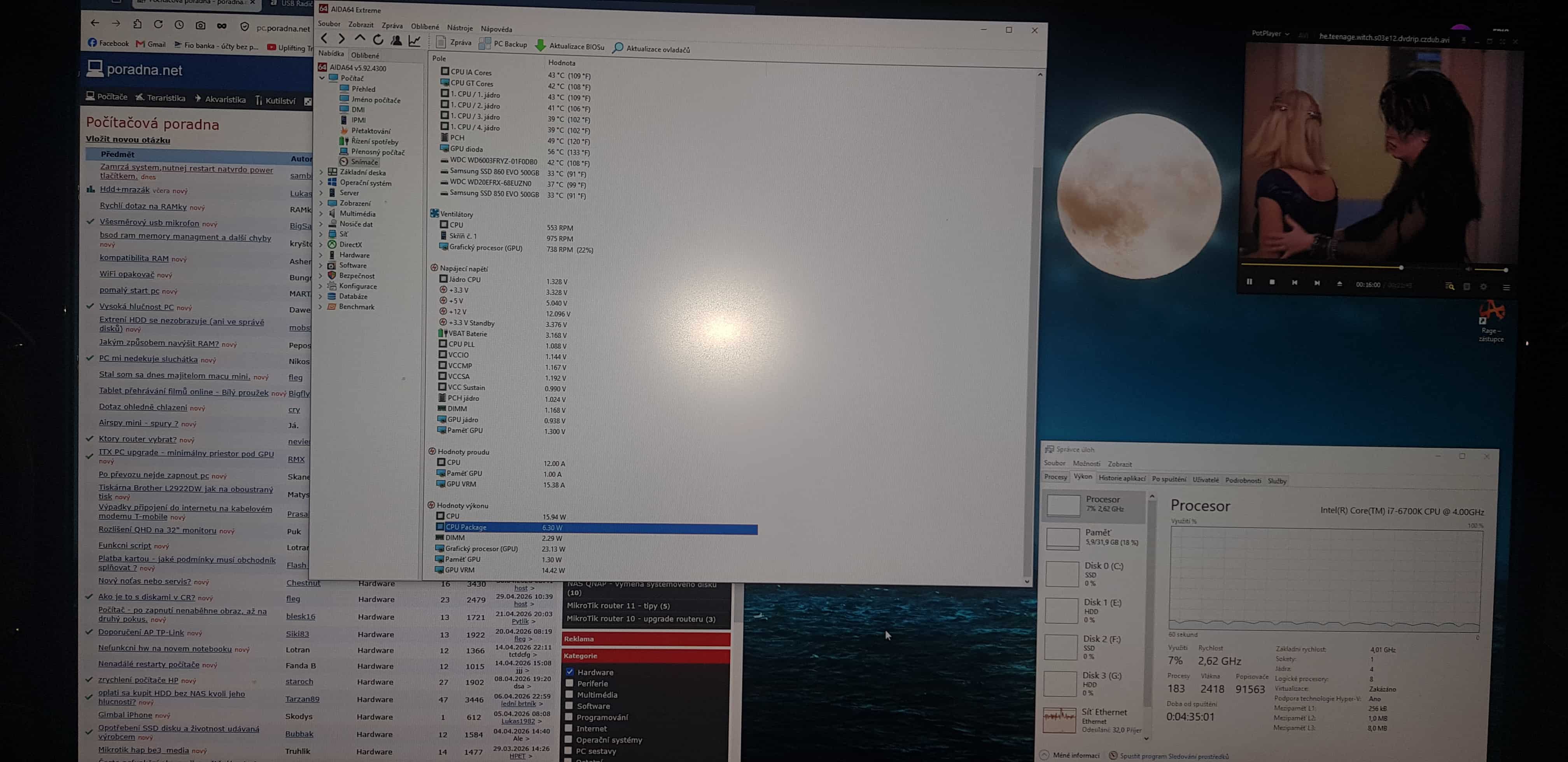This screenshot has width=1568, height=762.
Task: Check the Internet category checkbox
Action: 569,728
